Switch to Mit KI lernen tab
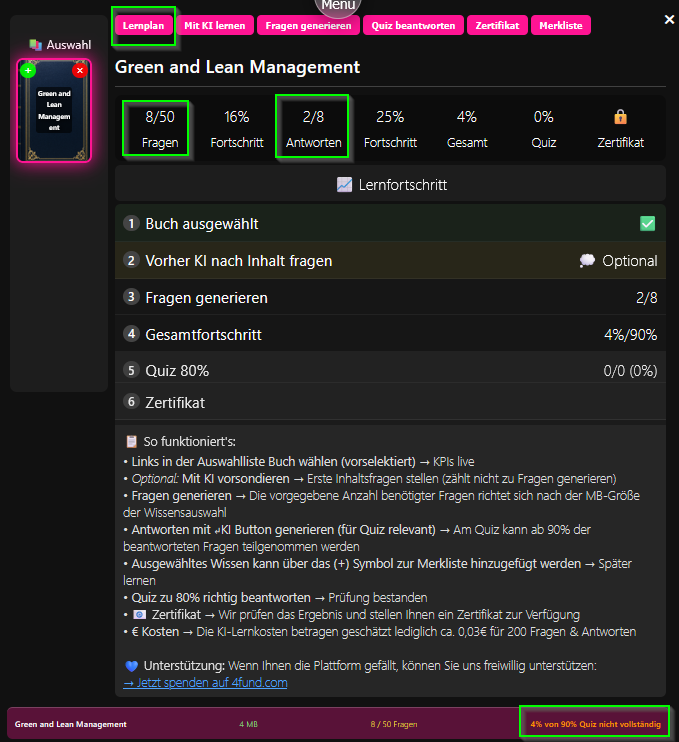 [216, 25]
